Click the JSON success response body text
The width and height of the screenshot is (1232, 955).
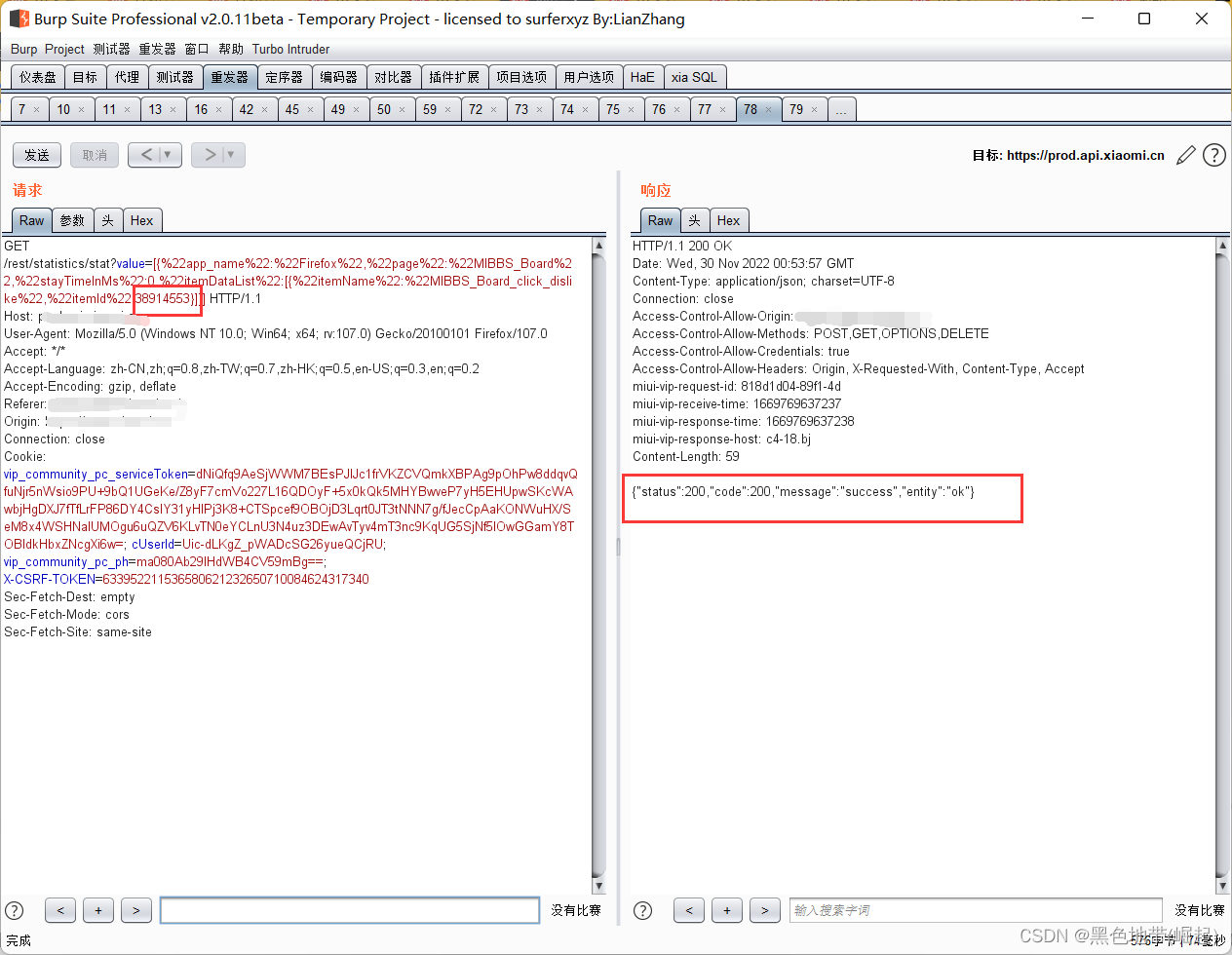[x=803, y=491]
